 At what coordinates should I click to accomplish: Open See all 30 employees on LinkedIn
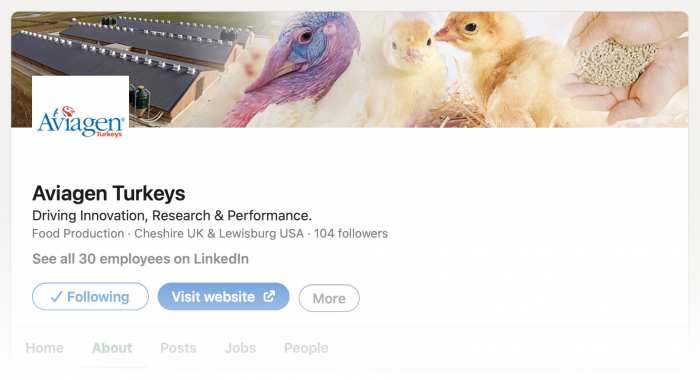[140, 259]
